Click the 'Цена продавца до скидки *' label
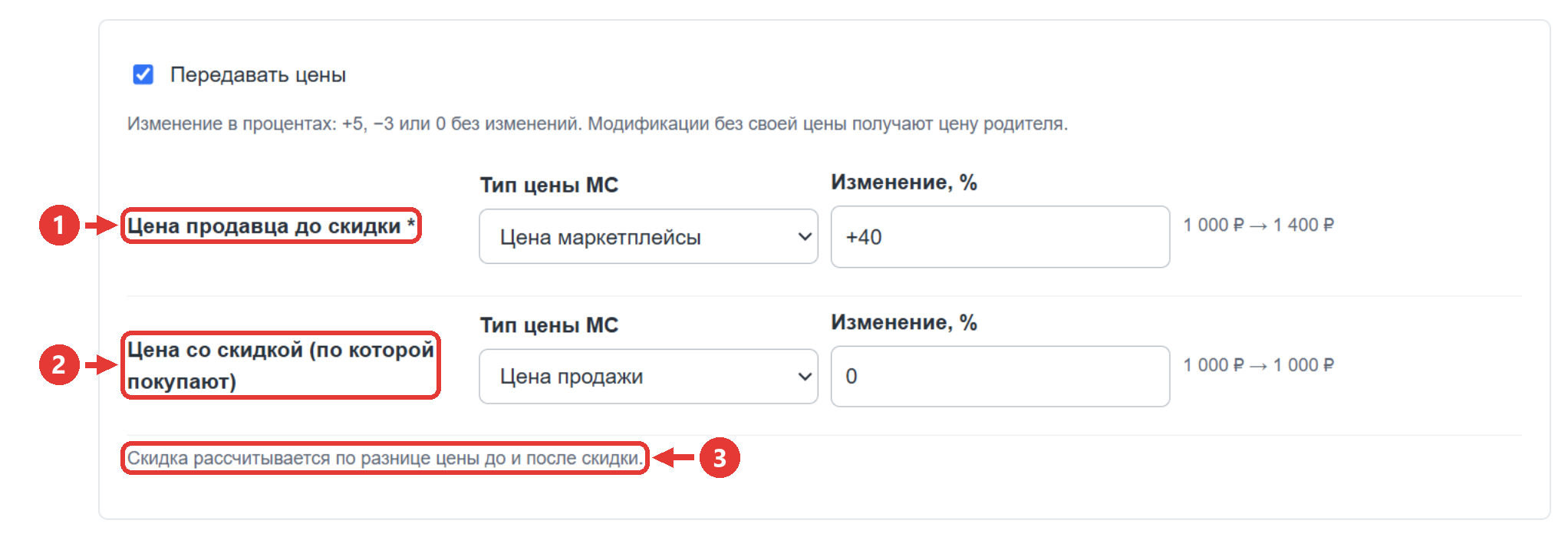The width and height of the screenshot is (1568, 537). 271,226
